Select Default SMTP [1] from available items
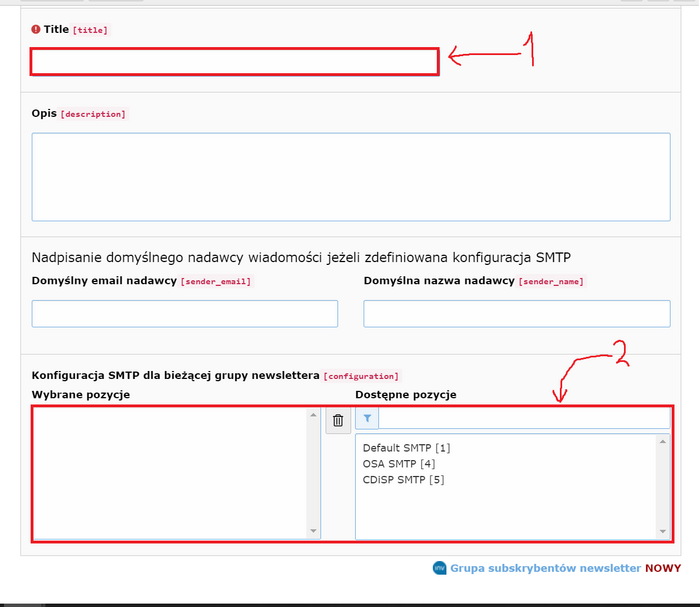The width and height of the screenshot is (700, 607). [x=406, y=448]
